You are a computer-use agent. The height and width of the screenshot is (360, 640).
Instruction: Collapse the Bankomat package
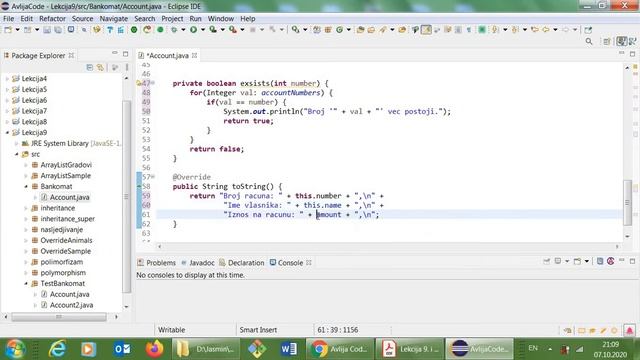[x=26, y=186]
